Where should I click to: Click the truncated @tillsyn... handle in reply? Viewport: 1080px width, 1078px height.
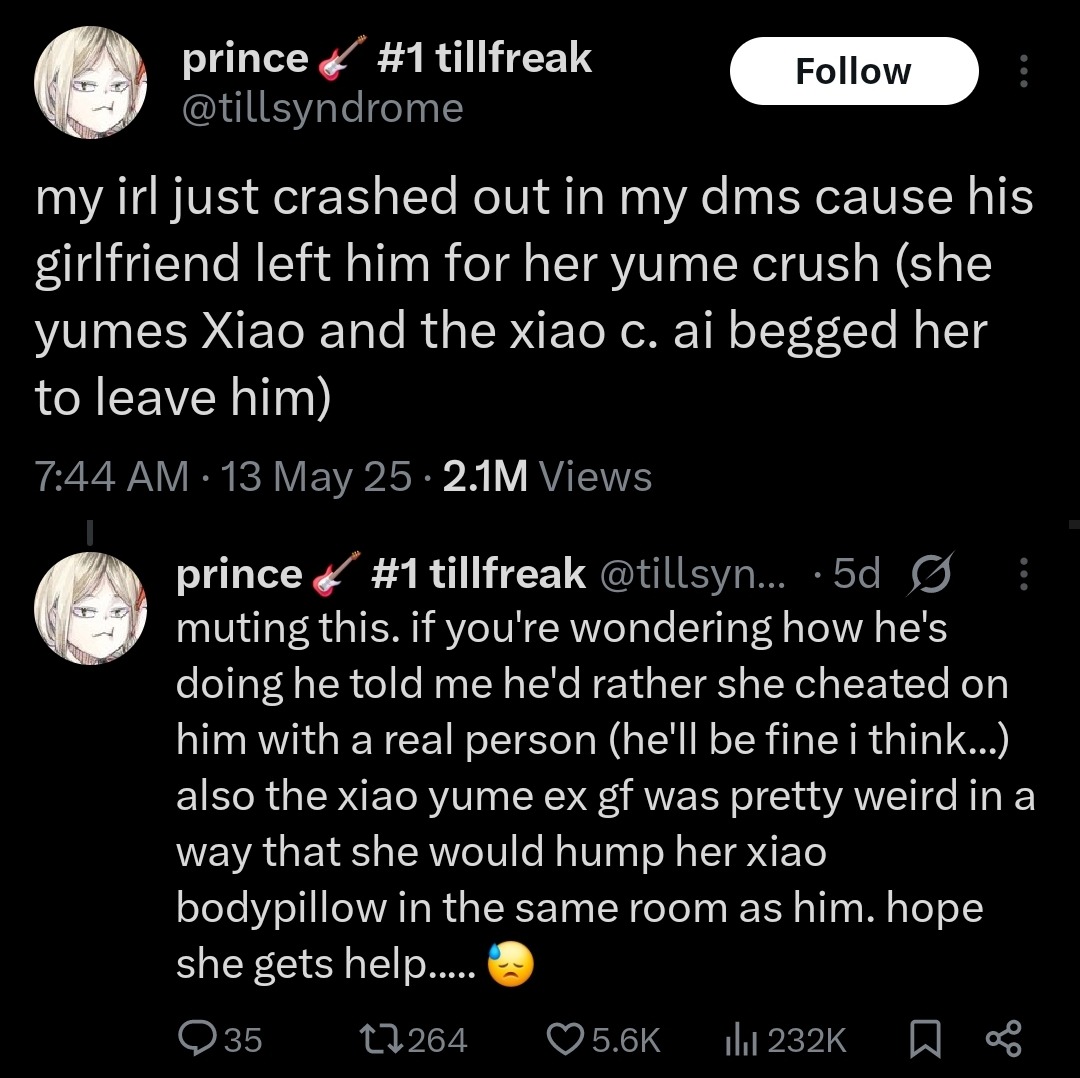693,574
